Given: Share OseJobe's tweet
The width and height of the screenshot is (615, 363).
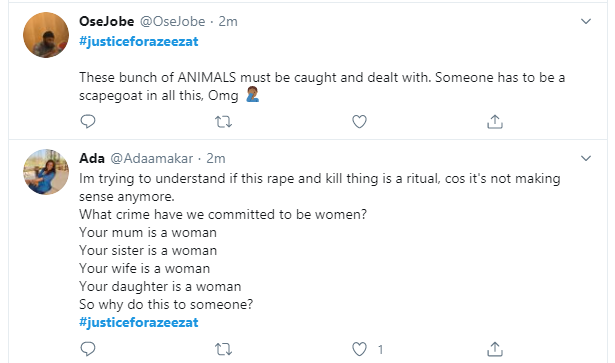Looking at the screenshot, I should 495,122.
